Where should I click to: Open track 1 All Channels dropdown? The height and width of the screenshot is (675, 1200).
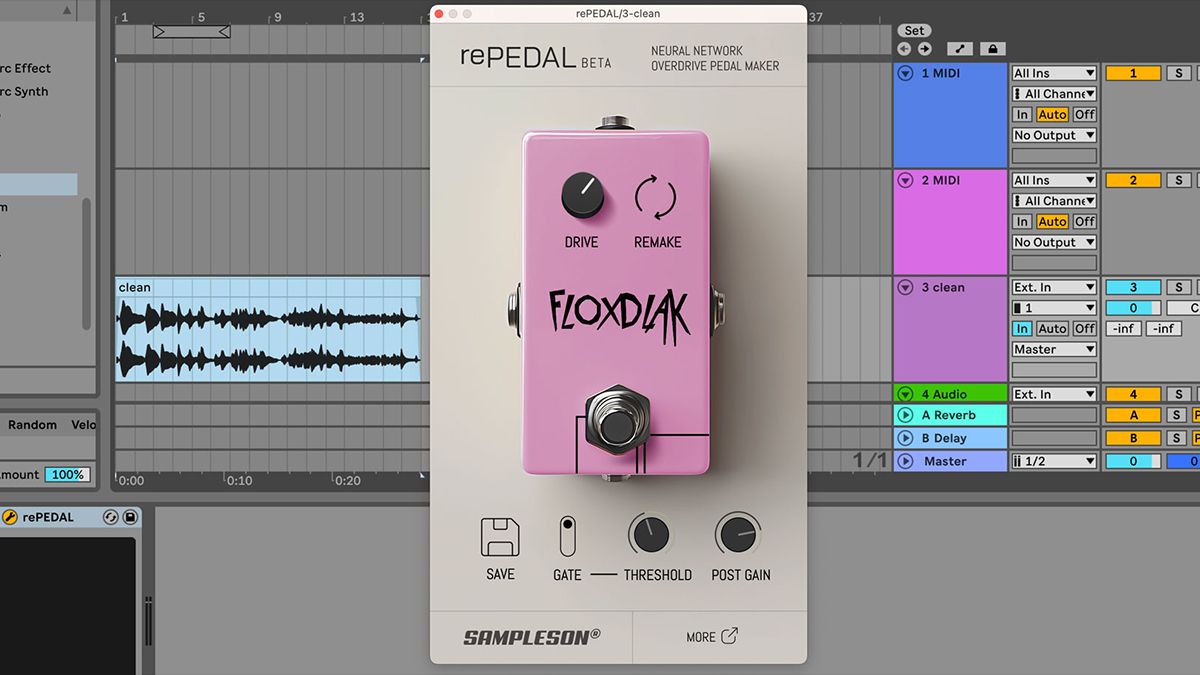pyautogui.click(x=1054, y=94)
